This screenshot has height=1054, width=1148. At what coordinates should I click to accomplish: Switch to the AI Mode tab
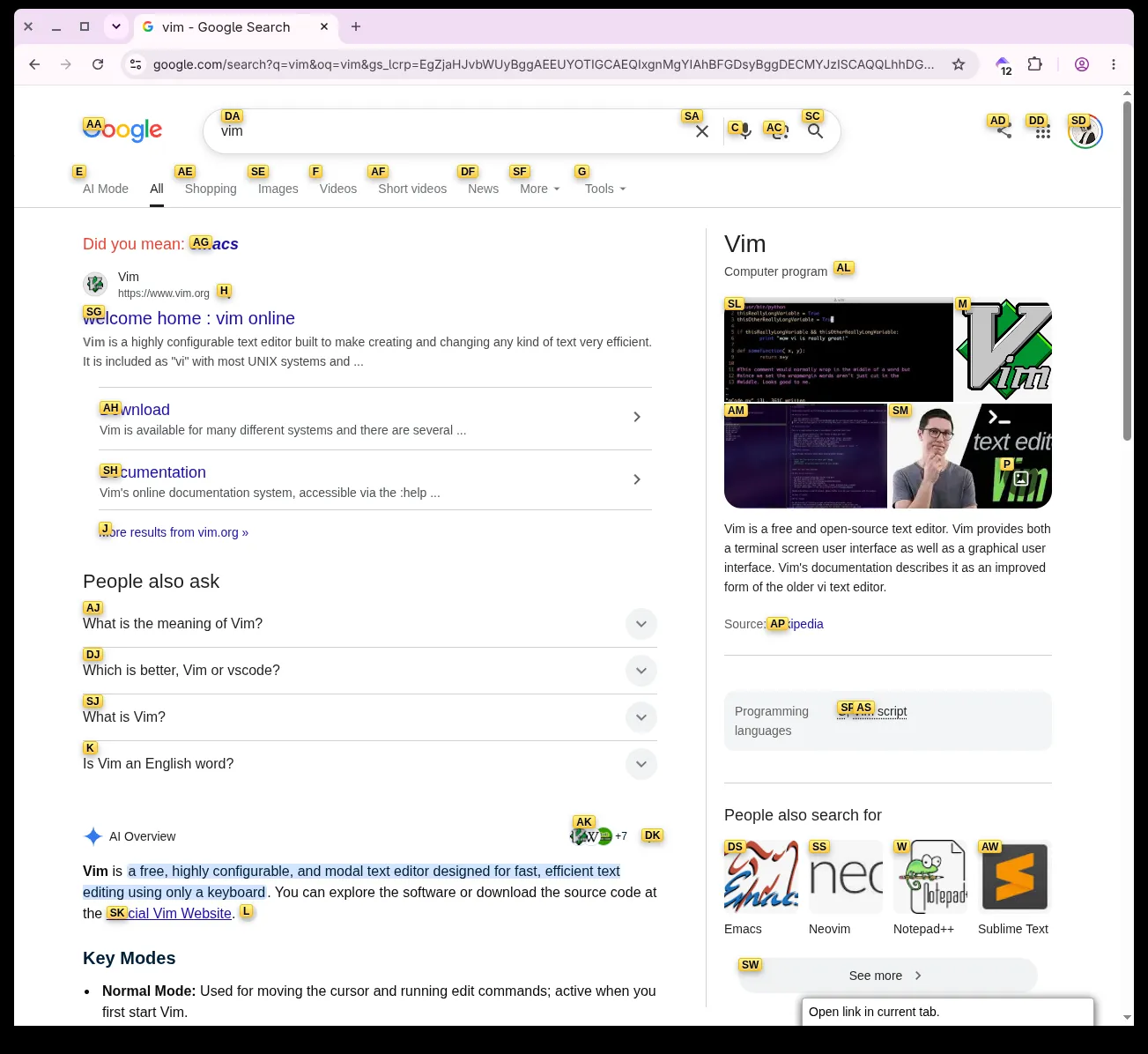coord(106,189)
